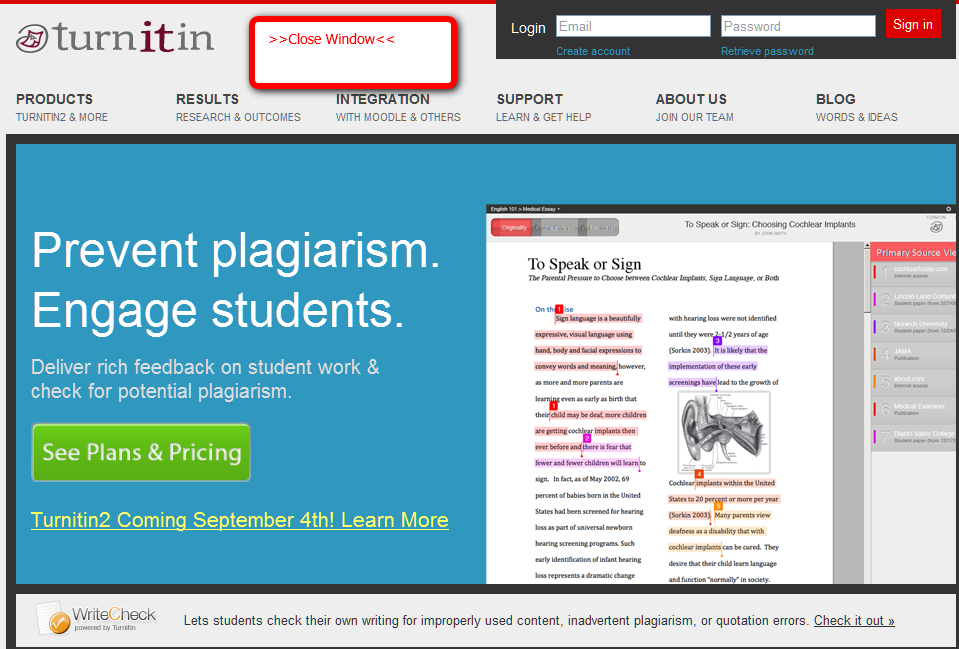Image resolution: width=959 pixels, height=649 pixels.
Task: Open the English 101 > Medical Essay dropdown
Action: point(525,209)
